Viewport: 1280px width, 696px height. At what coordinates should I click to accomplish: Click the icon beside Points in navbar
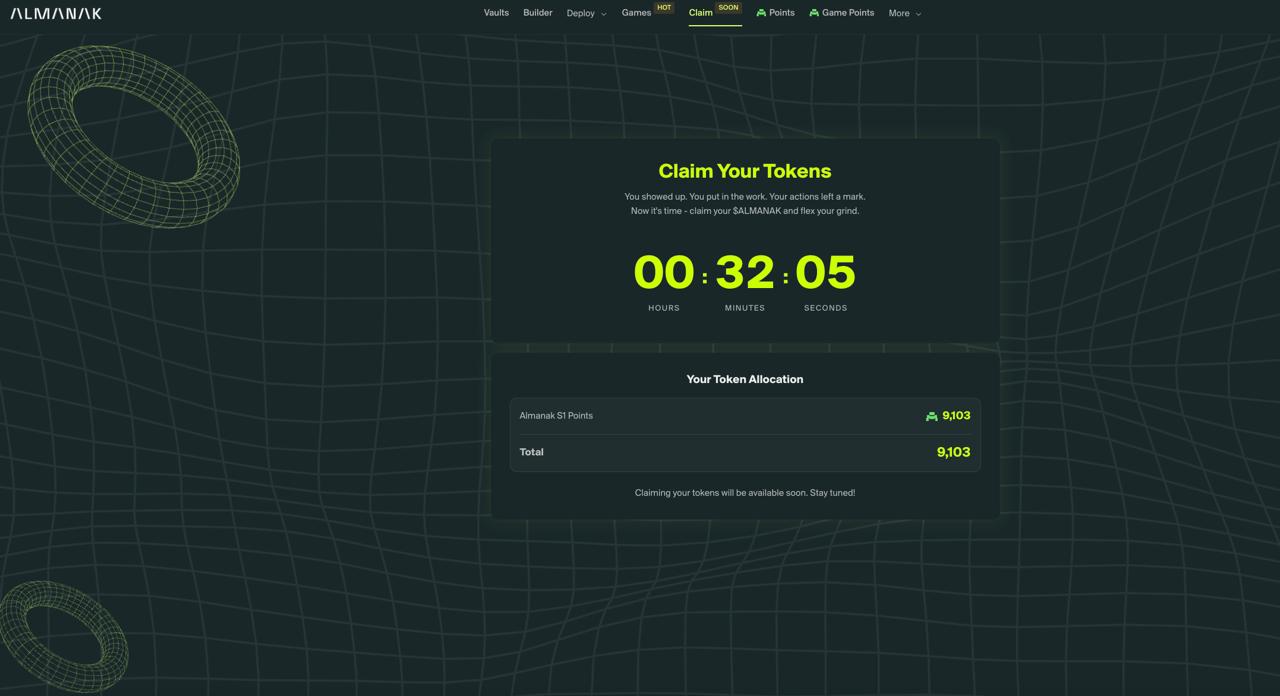[761, 13]
